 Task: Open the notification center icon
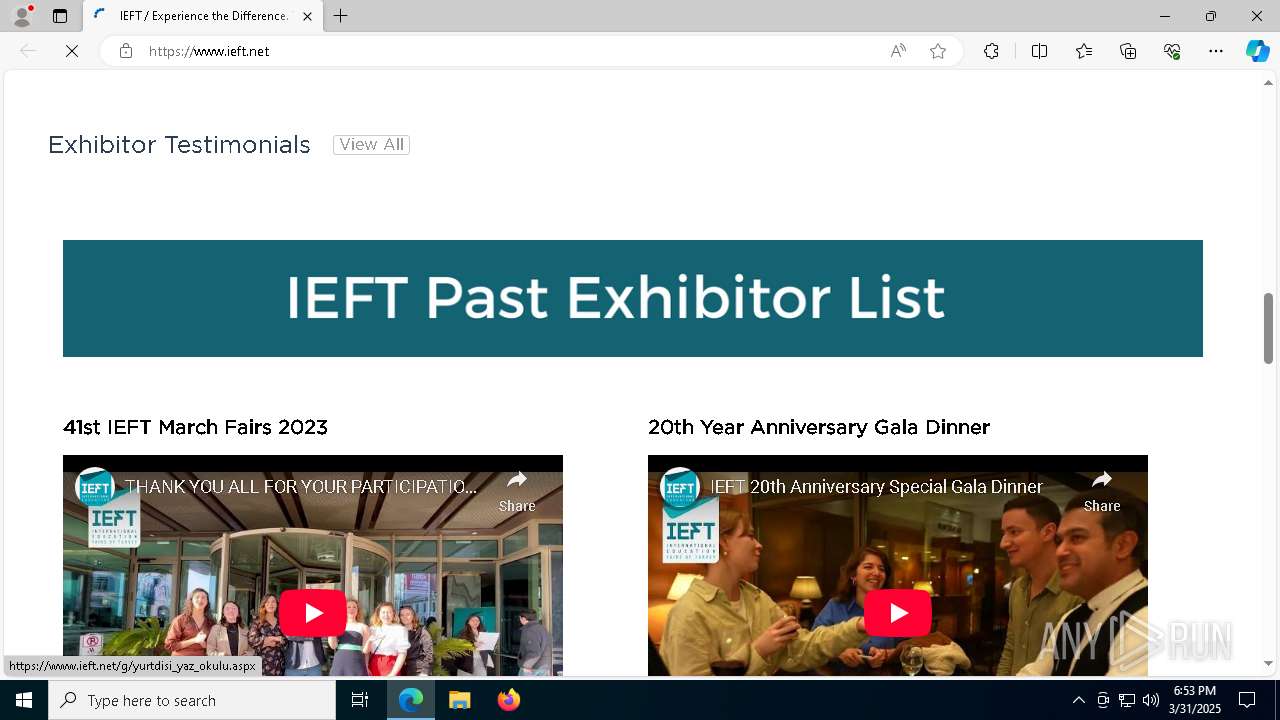click(1247, 700)
